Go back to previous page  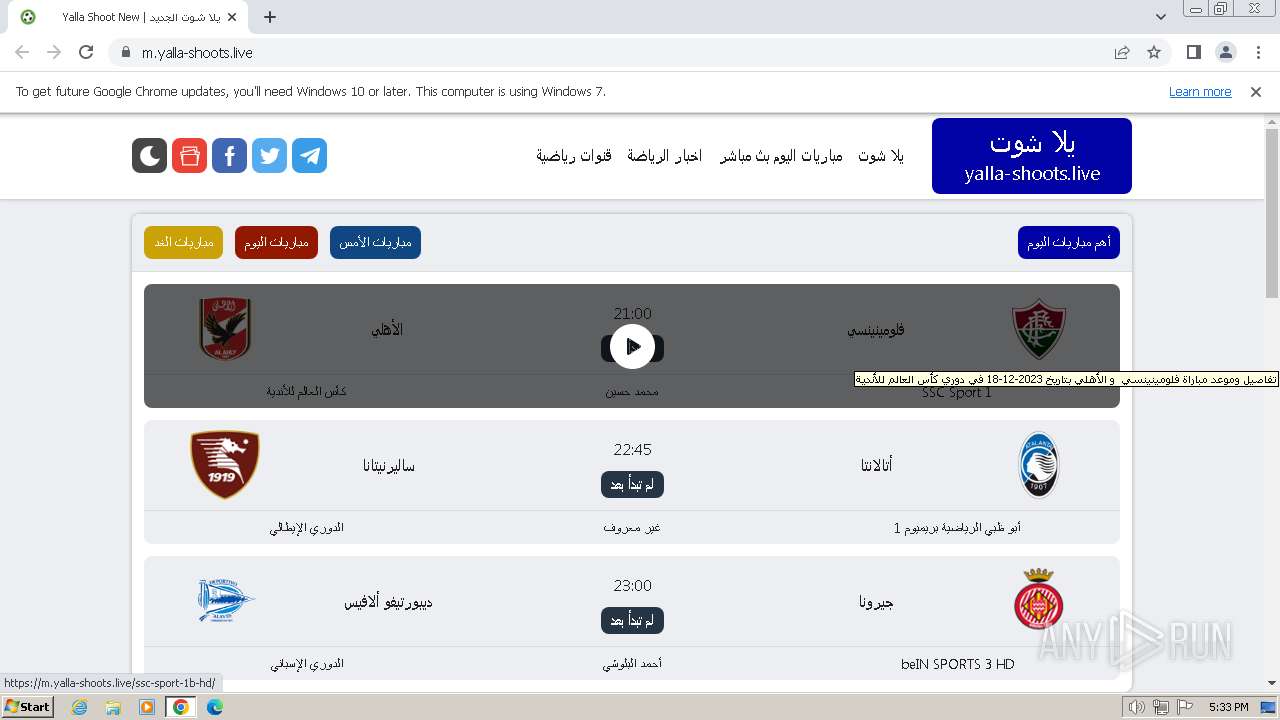click(x=22, y=52)
